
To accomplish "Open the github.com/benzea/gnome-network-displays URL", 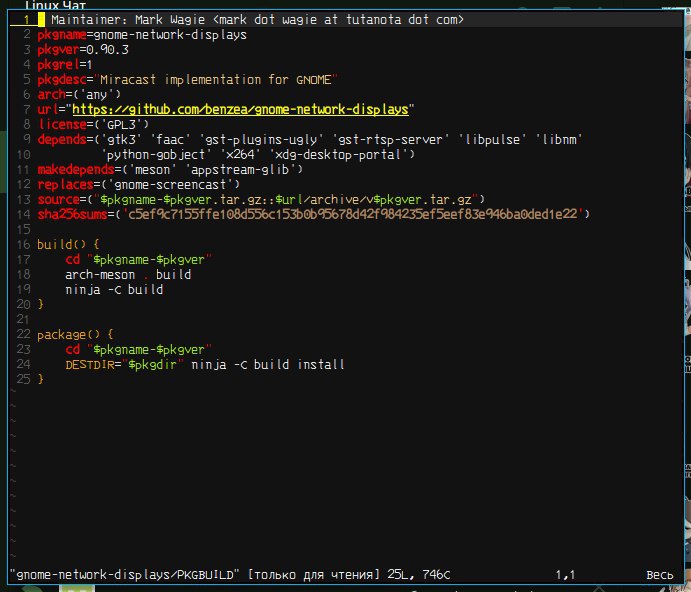I will click(x=240, y=110).
